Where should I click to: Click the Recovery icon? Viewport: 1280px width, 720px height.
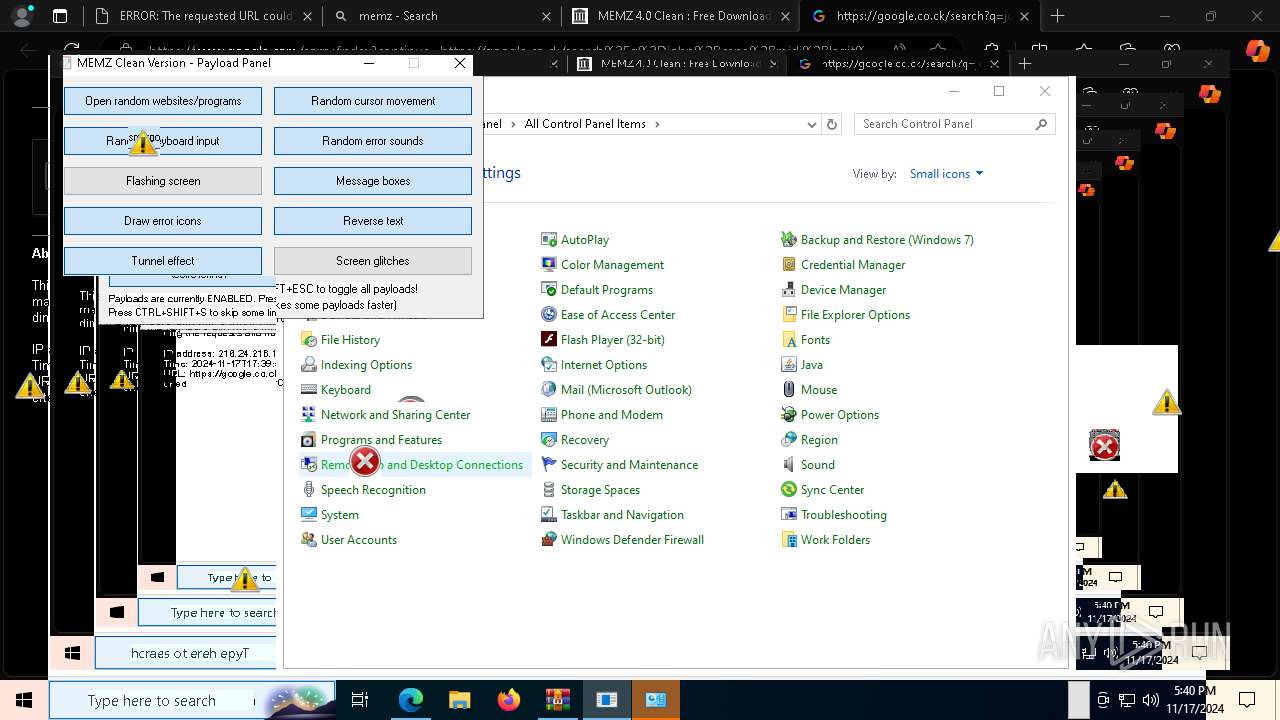click(x=549, y=440)
